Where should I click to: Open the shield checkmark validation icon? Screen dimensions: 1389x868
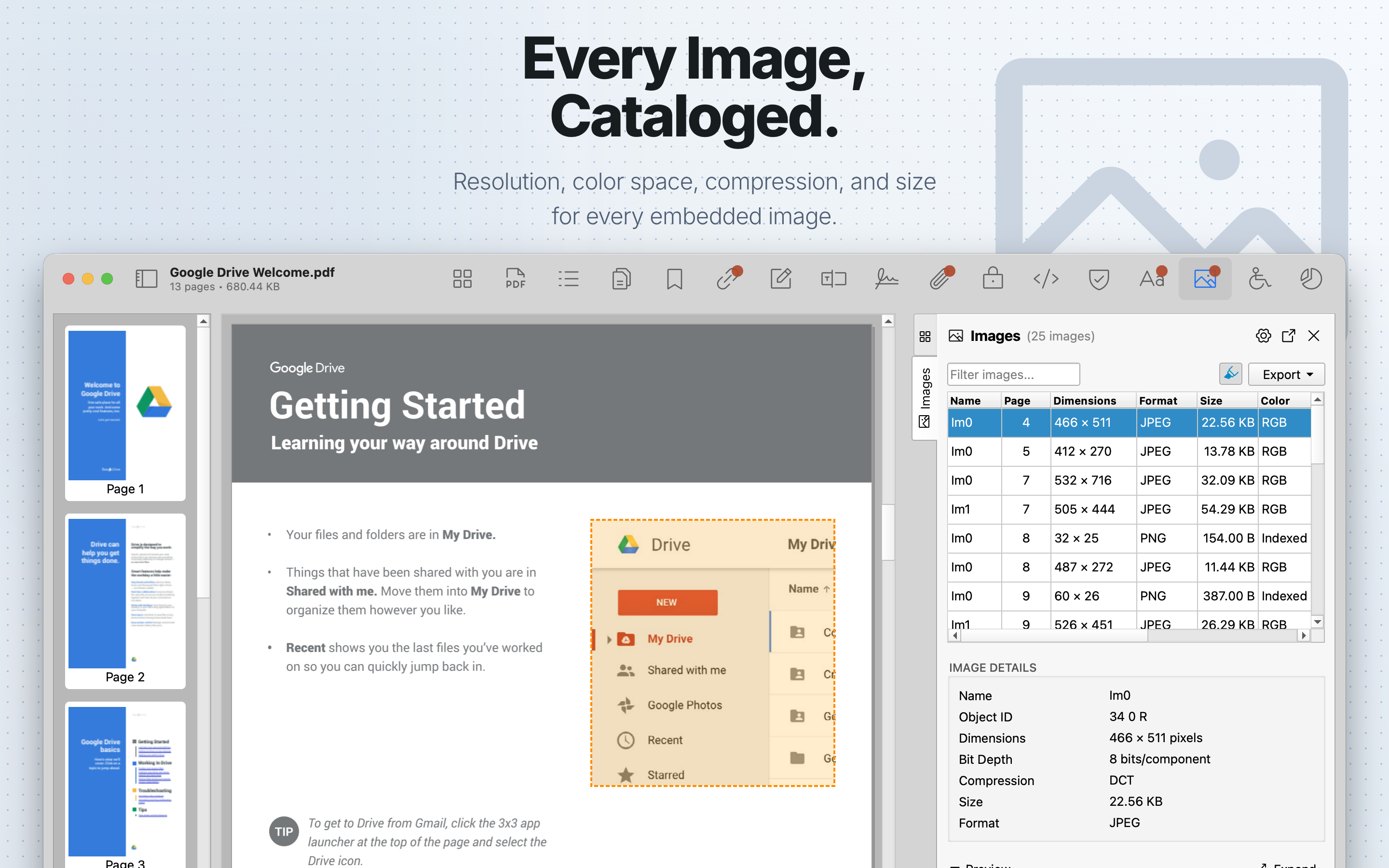[x=1099, y=279]
